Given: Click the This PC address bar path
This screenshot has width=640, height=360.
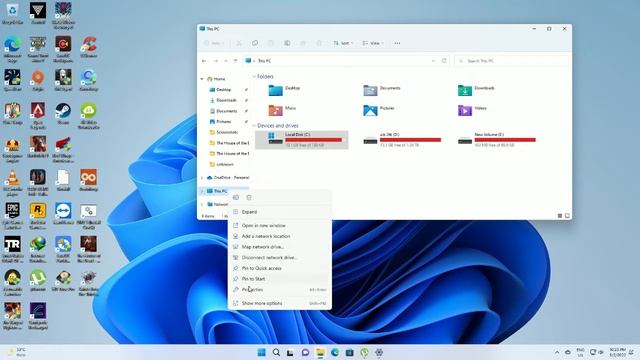Looking at the screenshot, I should point(264,61).
